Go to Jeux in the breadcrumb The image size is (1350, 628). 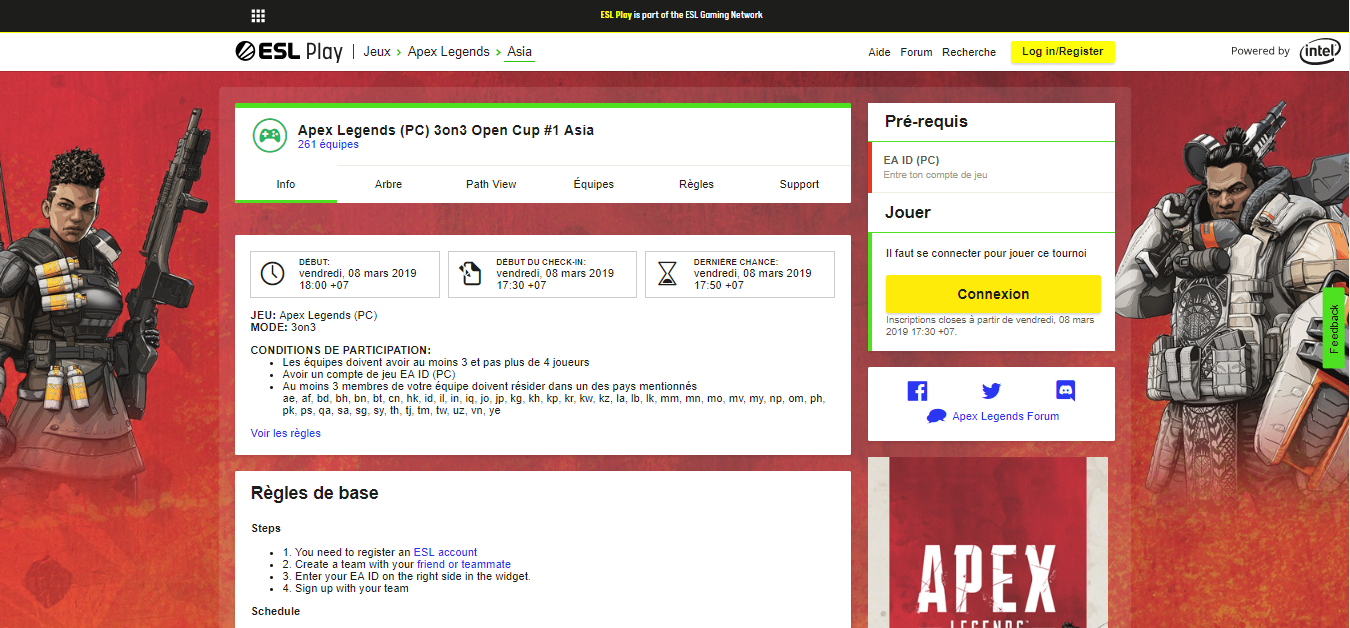coord(377,51)
